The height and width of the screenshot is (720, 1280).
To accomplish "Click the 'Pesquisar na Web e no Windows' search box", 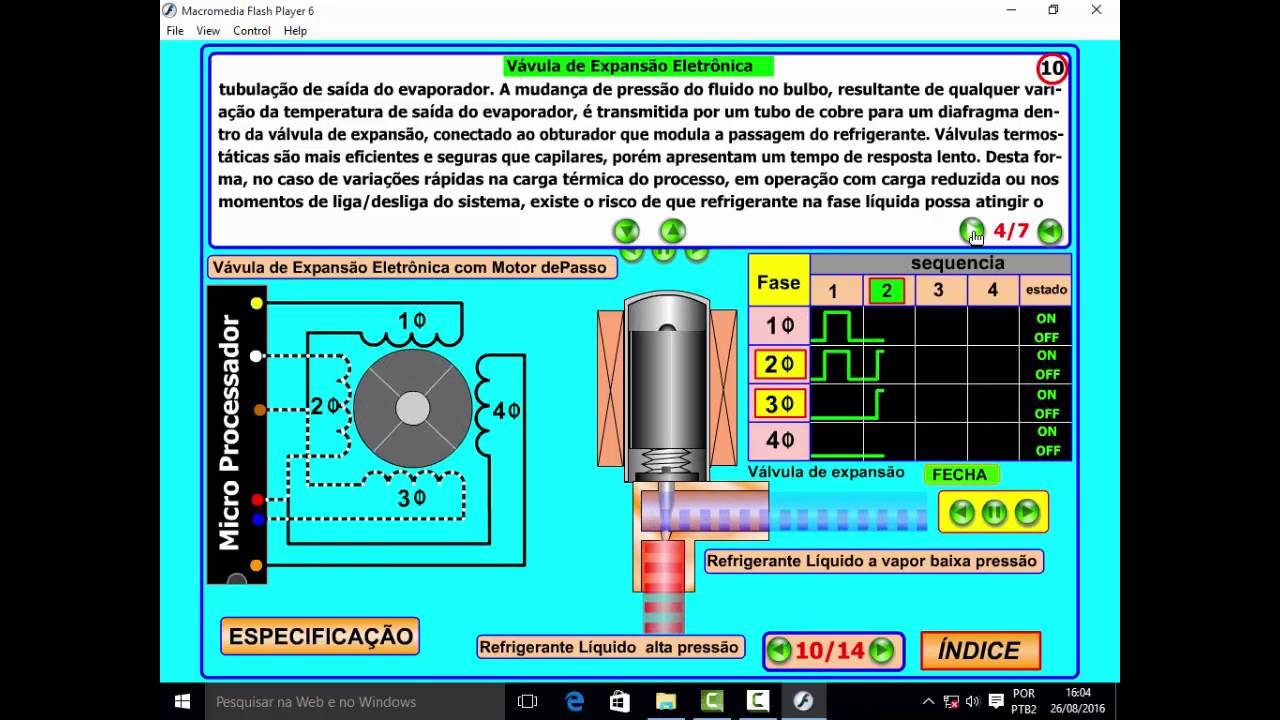I will coord(356,702).
